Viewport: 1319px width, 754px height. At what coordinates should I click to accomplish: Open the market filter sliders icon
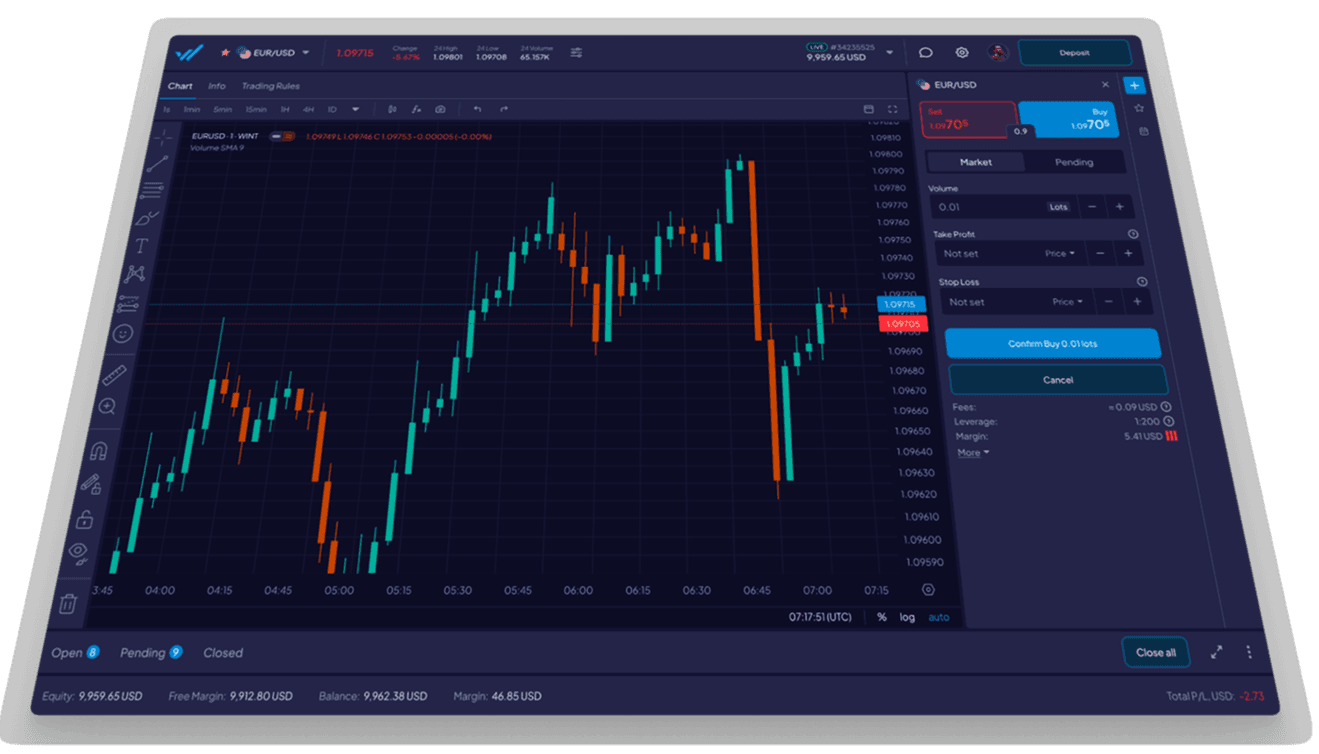pos(576,52)
